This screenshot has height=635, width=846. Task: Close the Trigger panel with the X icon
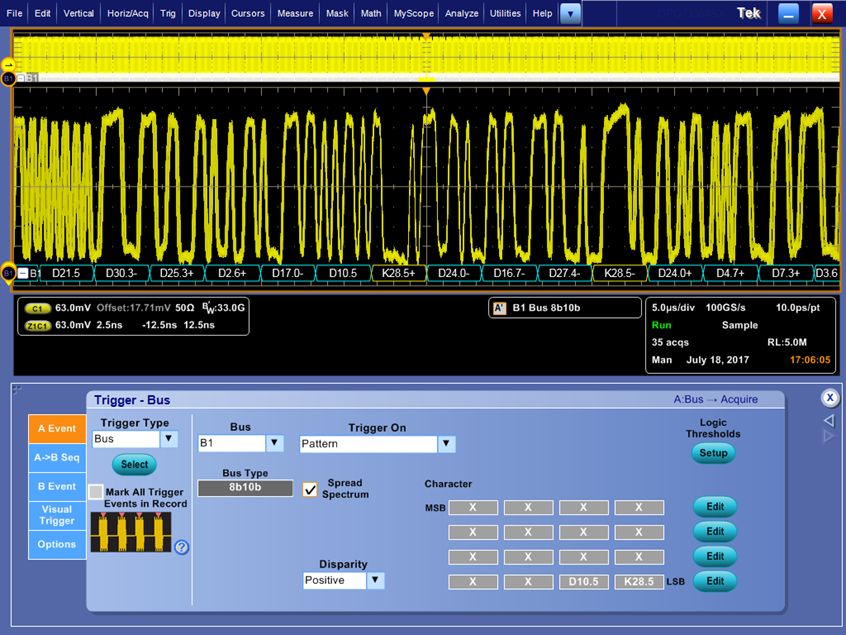829,397
